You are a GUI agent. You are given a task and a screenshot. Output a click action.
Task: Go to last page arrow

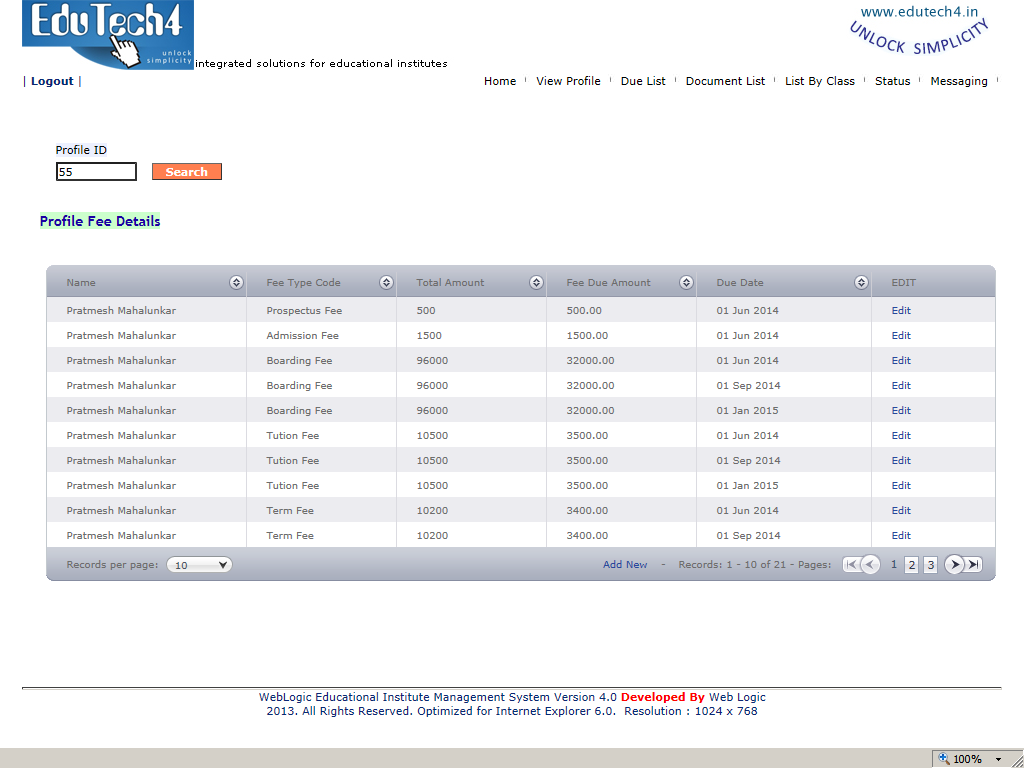pyautogui.click(x=973, y=564)
